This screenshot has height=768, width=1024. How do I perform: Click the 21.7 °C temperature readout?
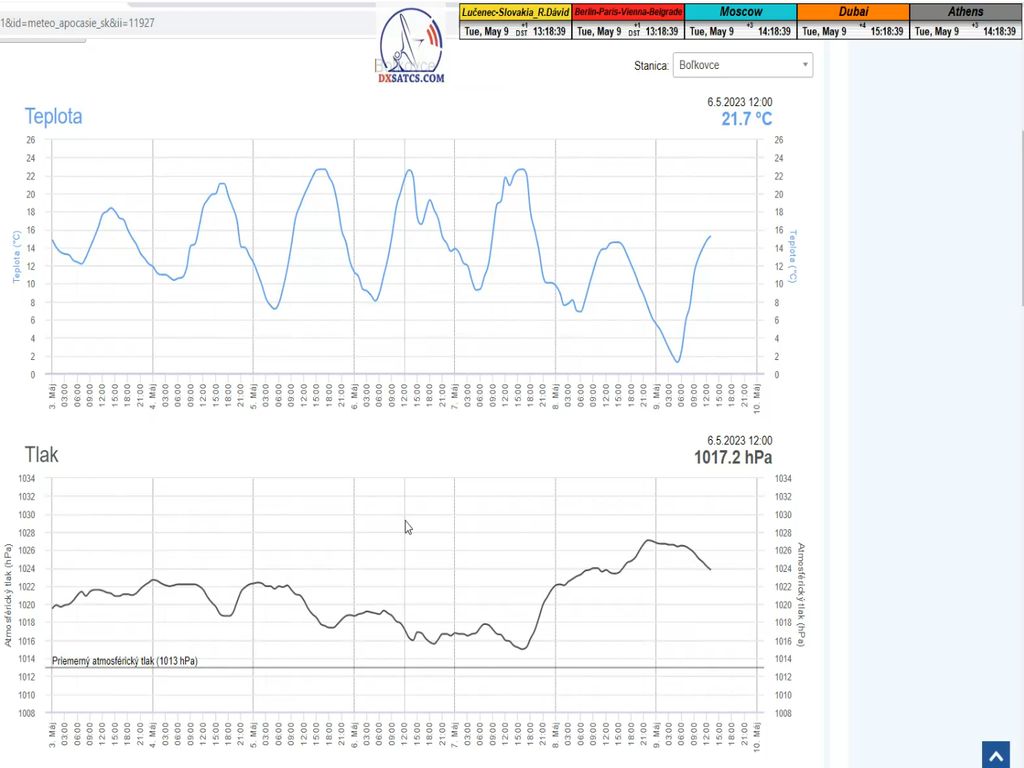point(746,119)
